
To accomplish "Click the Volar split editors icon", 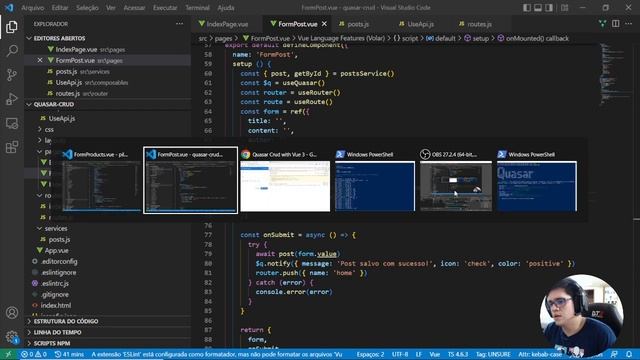I will coord(602,24).
